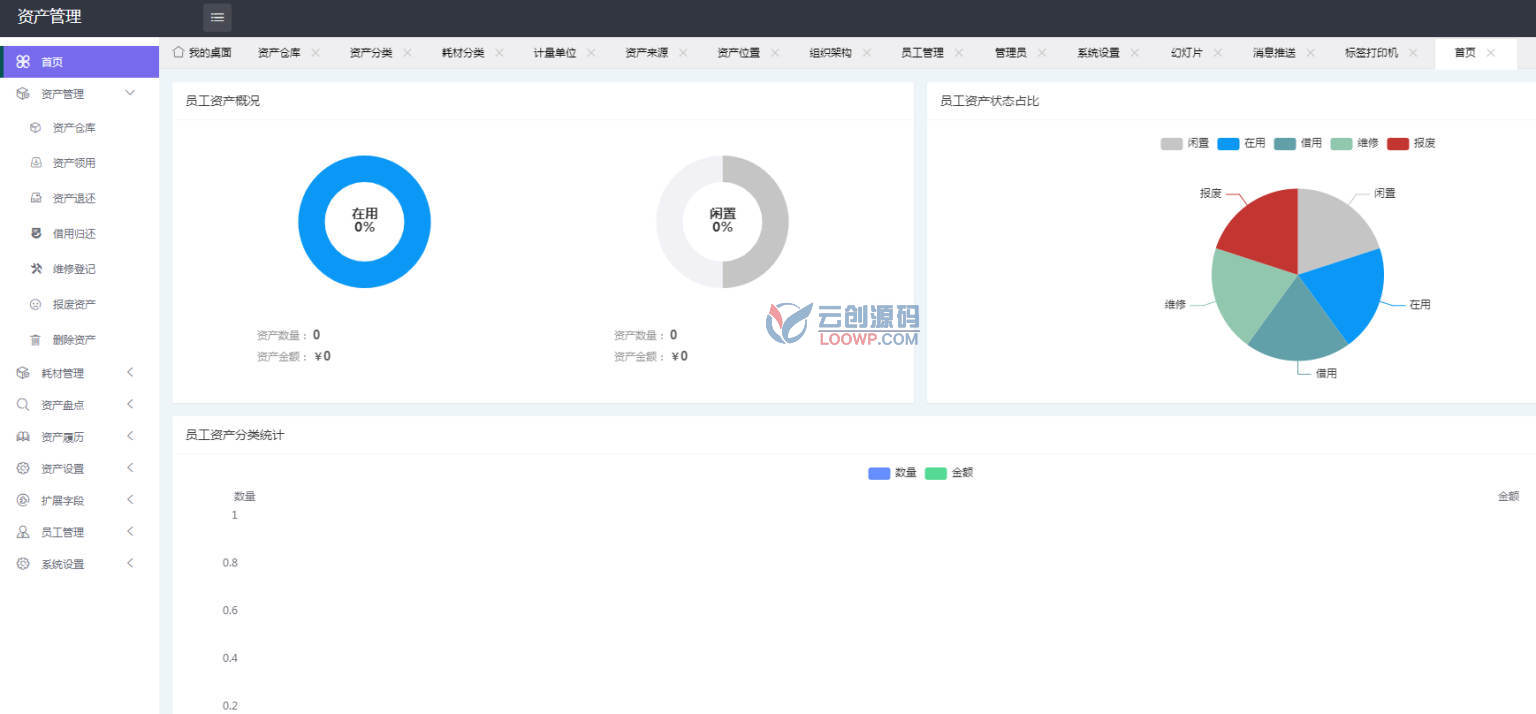
Task: Switch to the 计量单位 tab
Action: tap(555, 53)
